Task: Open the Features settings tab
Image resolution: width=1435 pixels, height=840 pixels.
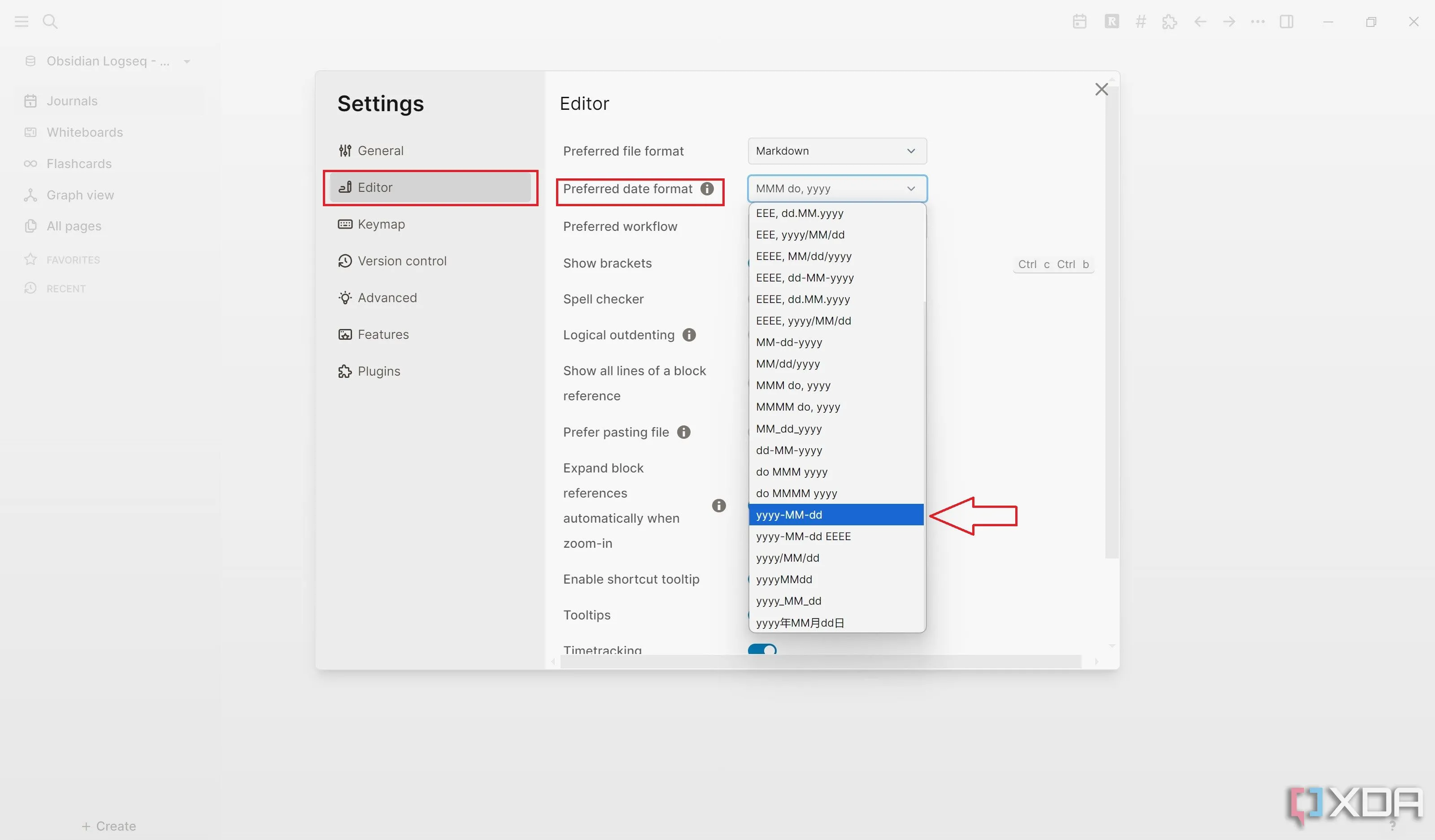Action: click(430, 334)
